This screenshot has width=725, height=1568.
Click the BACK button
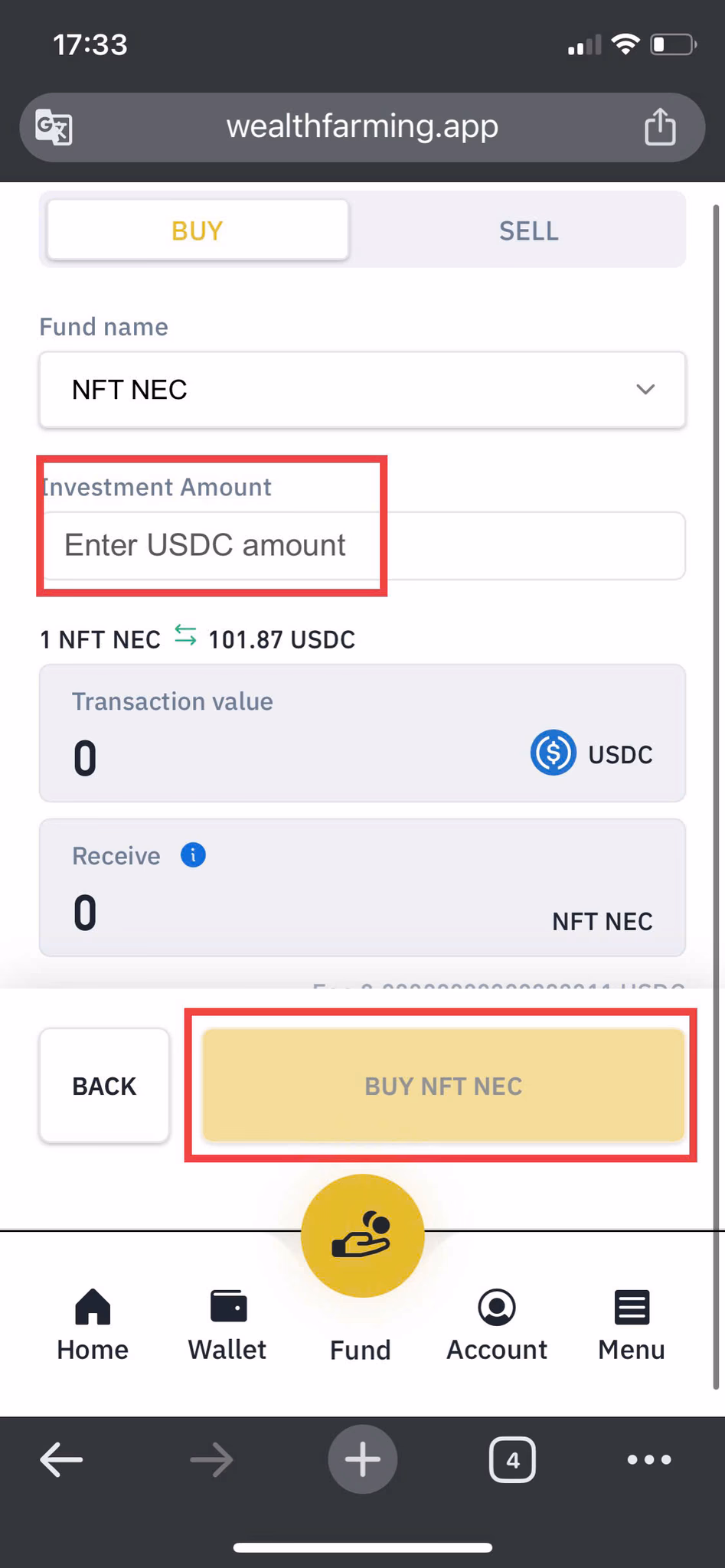point(104,1086)
